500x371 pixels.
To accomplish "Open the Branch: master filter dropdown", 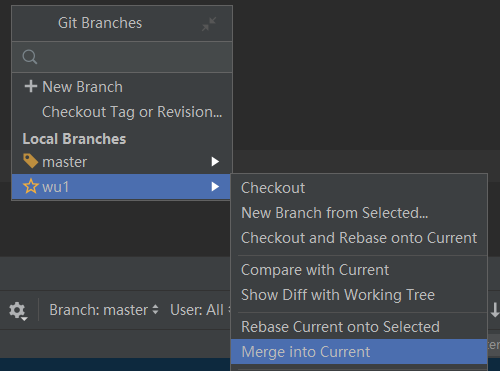I will (x=104, y=310).
